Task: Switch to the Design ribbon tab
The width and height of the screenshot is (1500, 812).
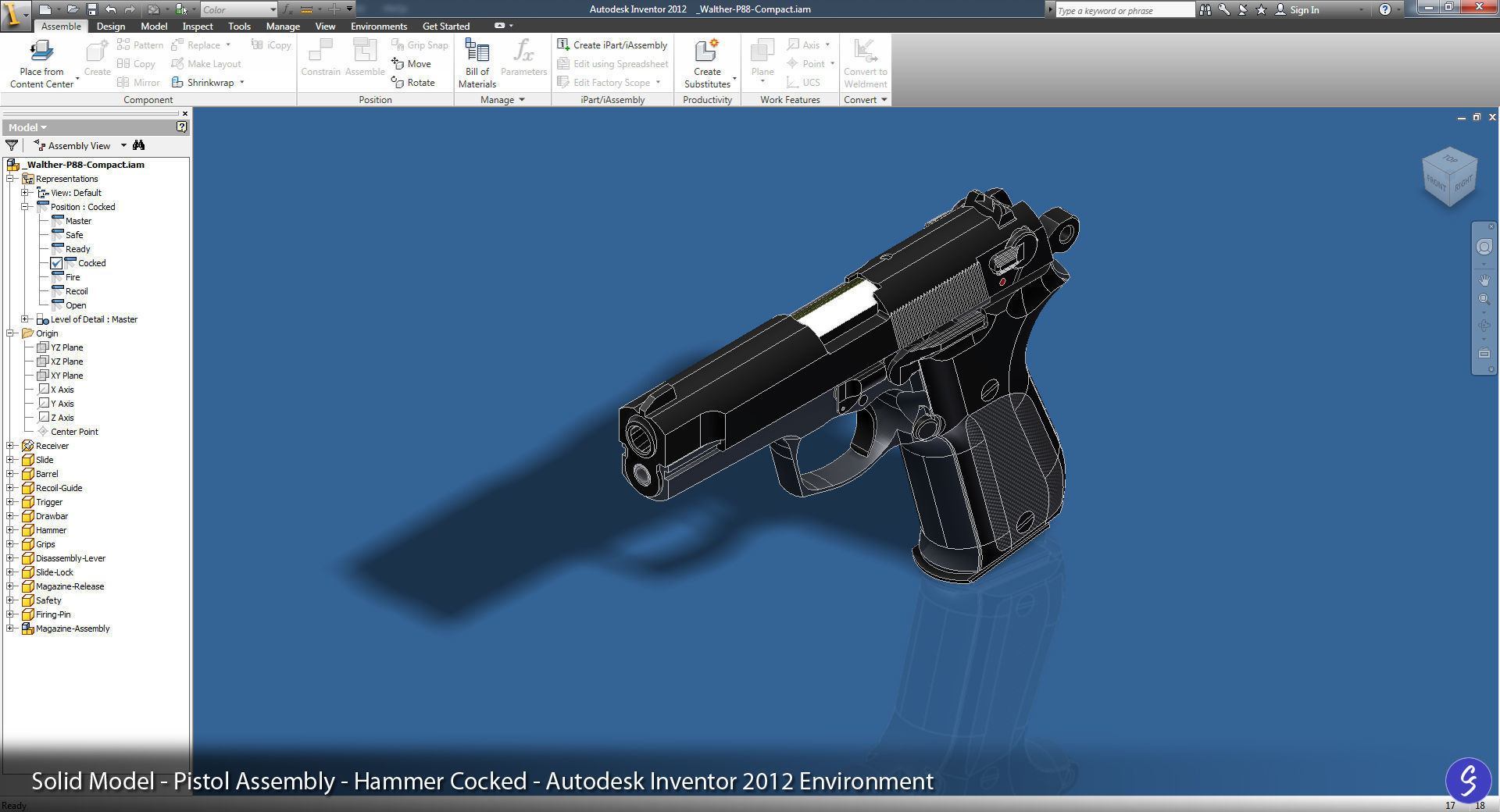Action: click(x=110, y=26)
